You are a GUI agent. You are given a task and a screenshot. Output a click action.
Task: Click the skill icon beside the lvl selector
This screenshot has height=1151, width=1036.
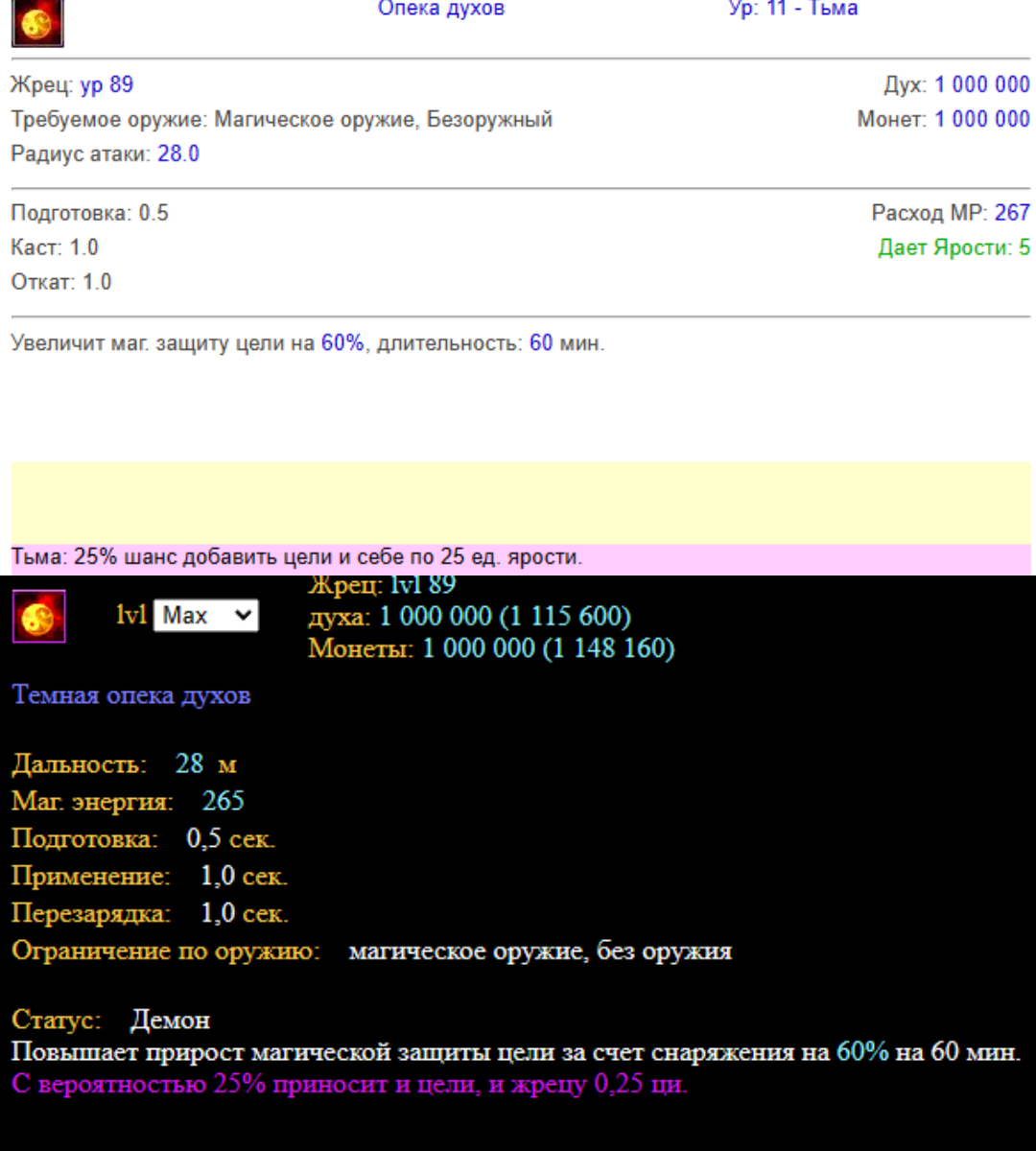(38, 616)
